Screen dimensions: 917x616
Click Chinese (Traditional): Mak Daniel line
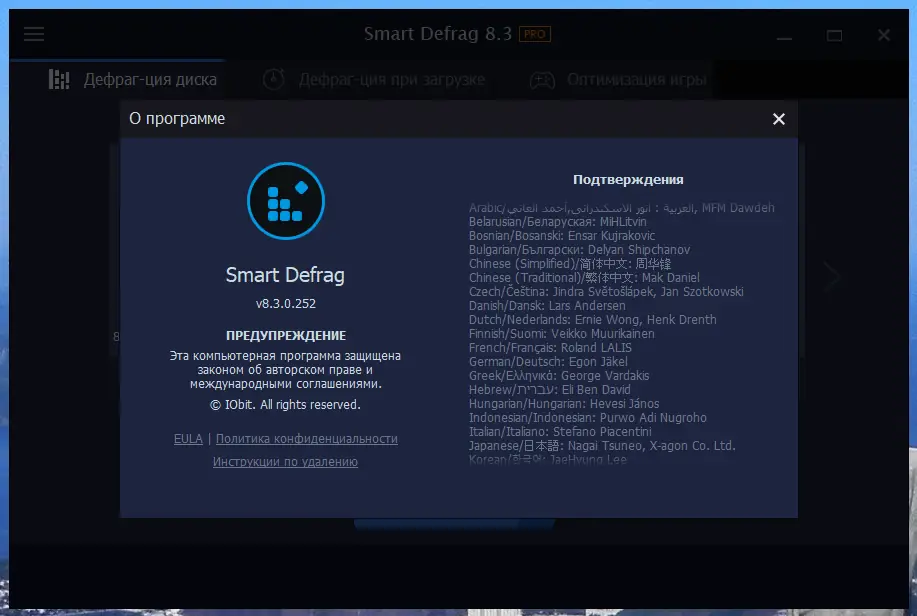coord(584,278)
